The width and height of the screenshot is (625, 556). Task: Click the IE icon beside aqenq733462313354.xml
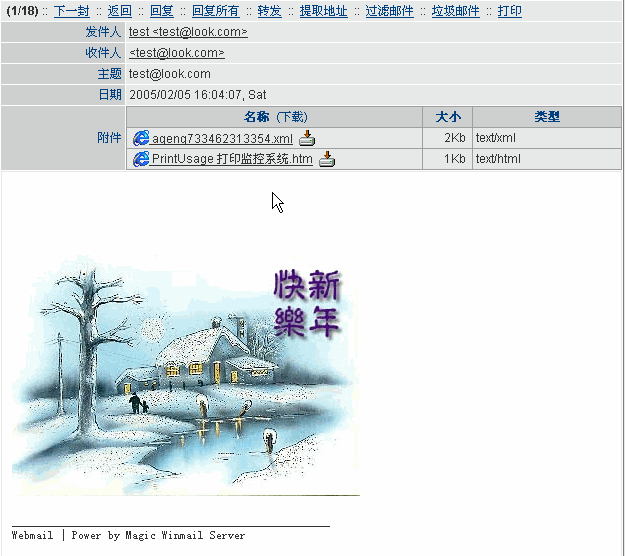click(x=141, y=138)
